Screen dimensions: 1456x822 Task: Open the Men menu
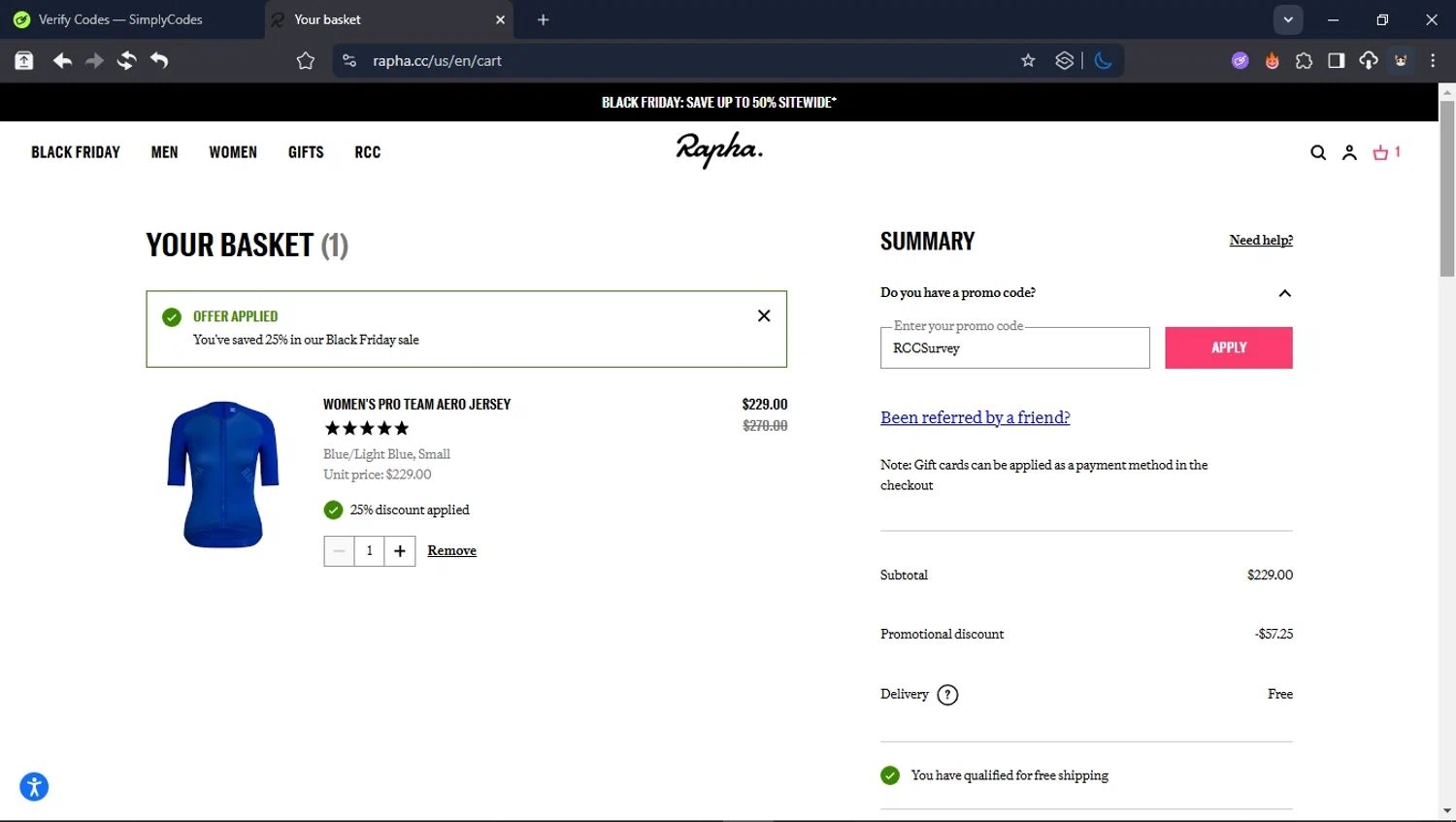click(164, 152)
